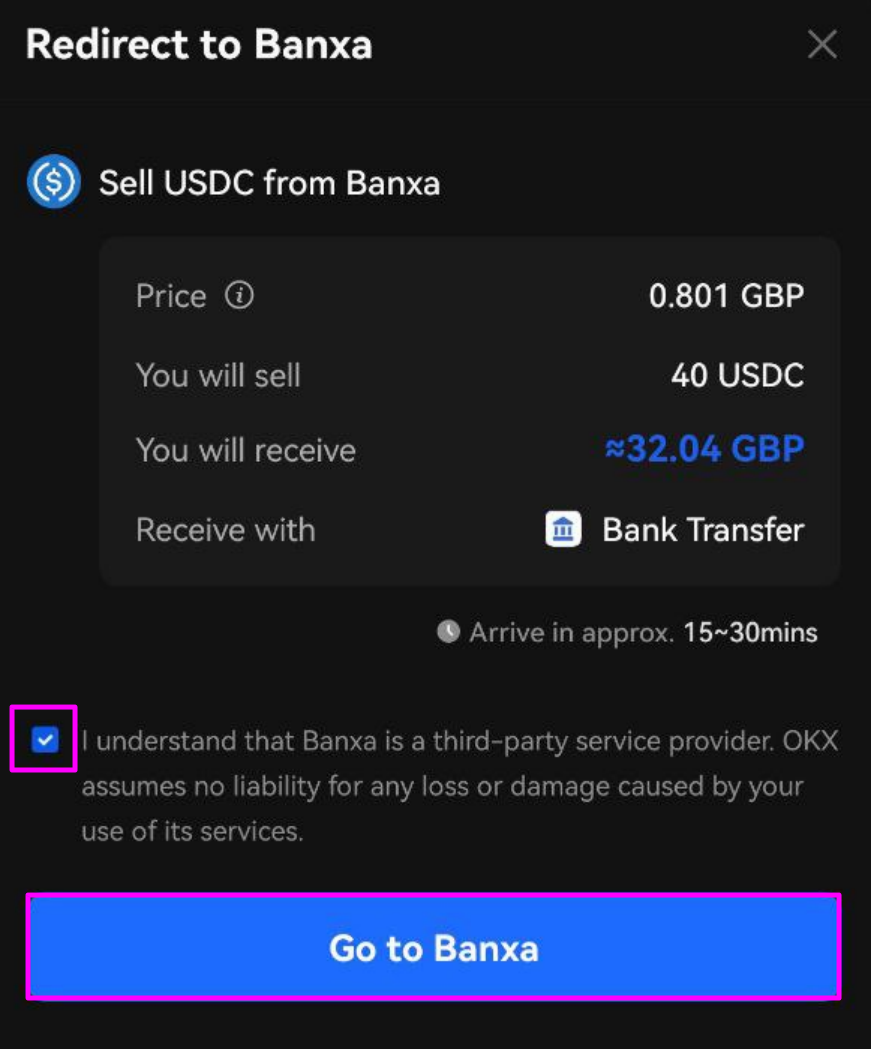Click the USDC coin icon
The width and height of the screenshot is (871, 1049).
[54, 181]
